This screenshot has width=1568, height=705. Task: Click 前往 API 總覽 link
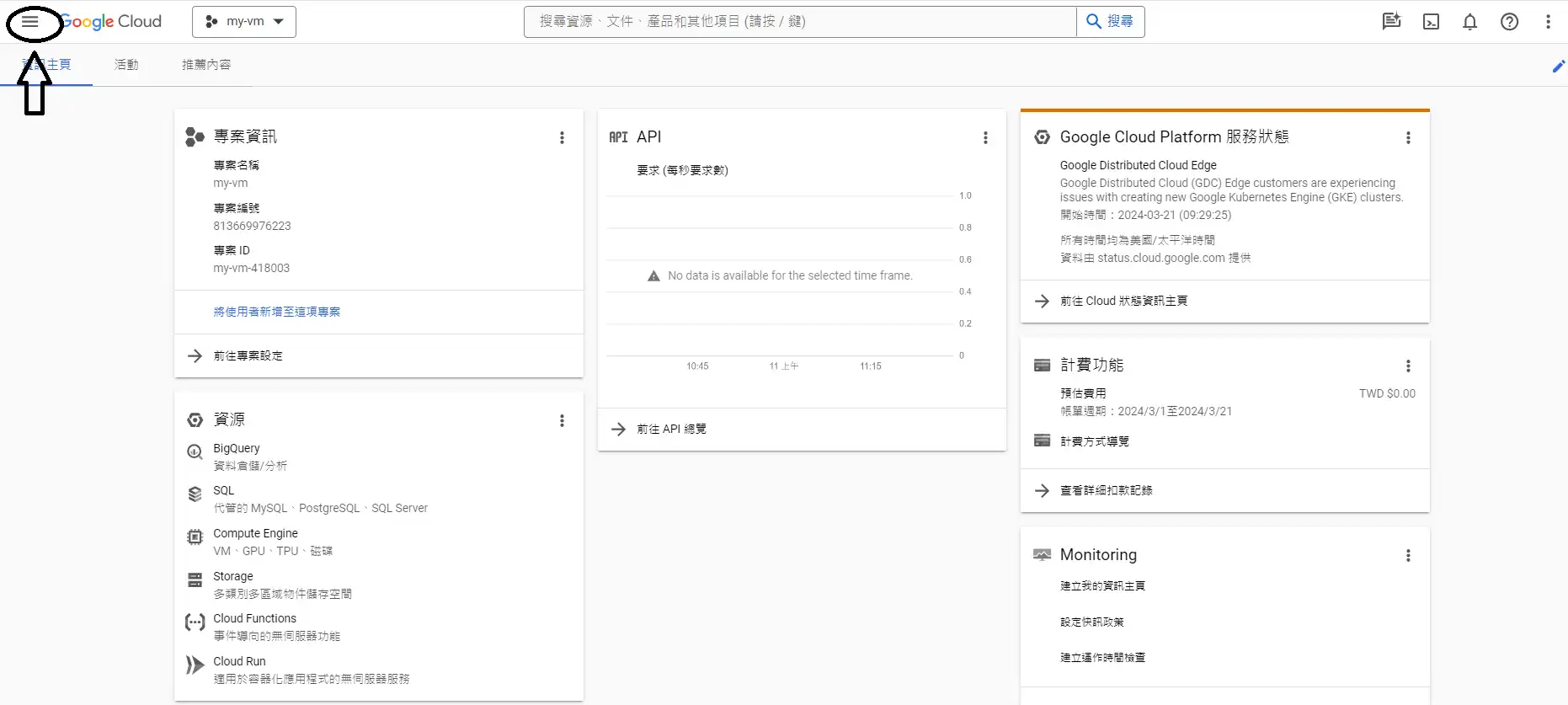(x=671, y=430)
